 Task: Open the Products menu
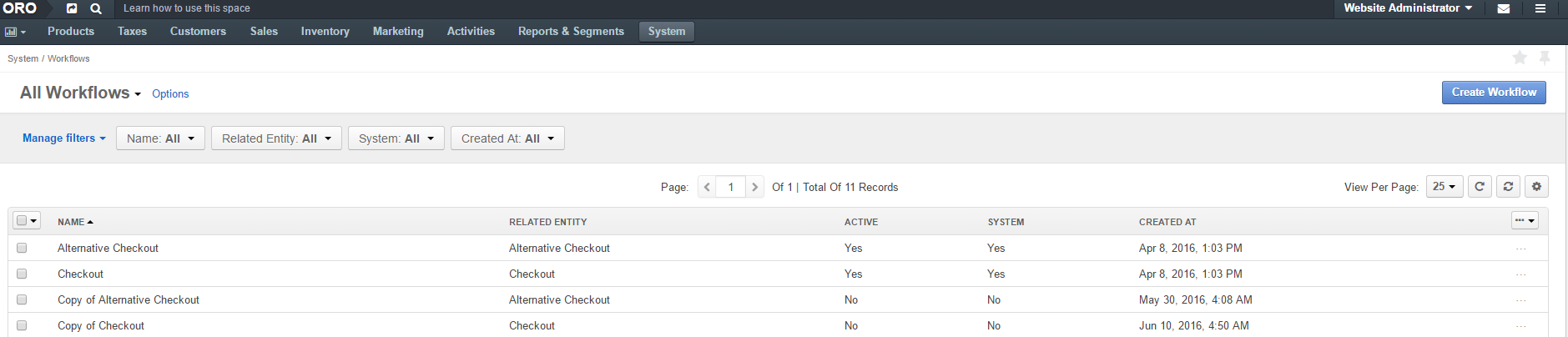pyautogui.click(x=71, y=32)
